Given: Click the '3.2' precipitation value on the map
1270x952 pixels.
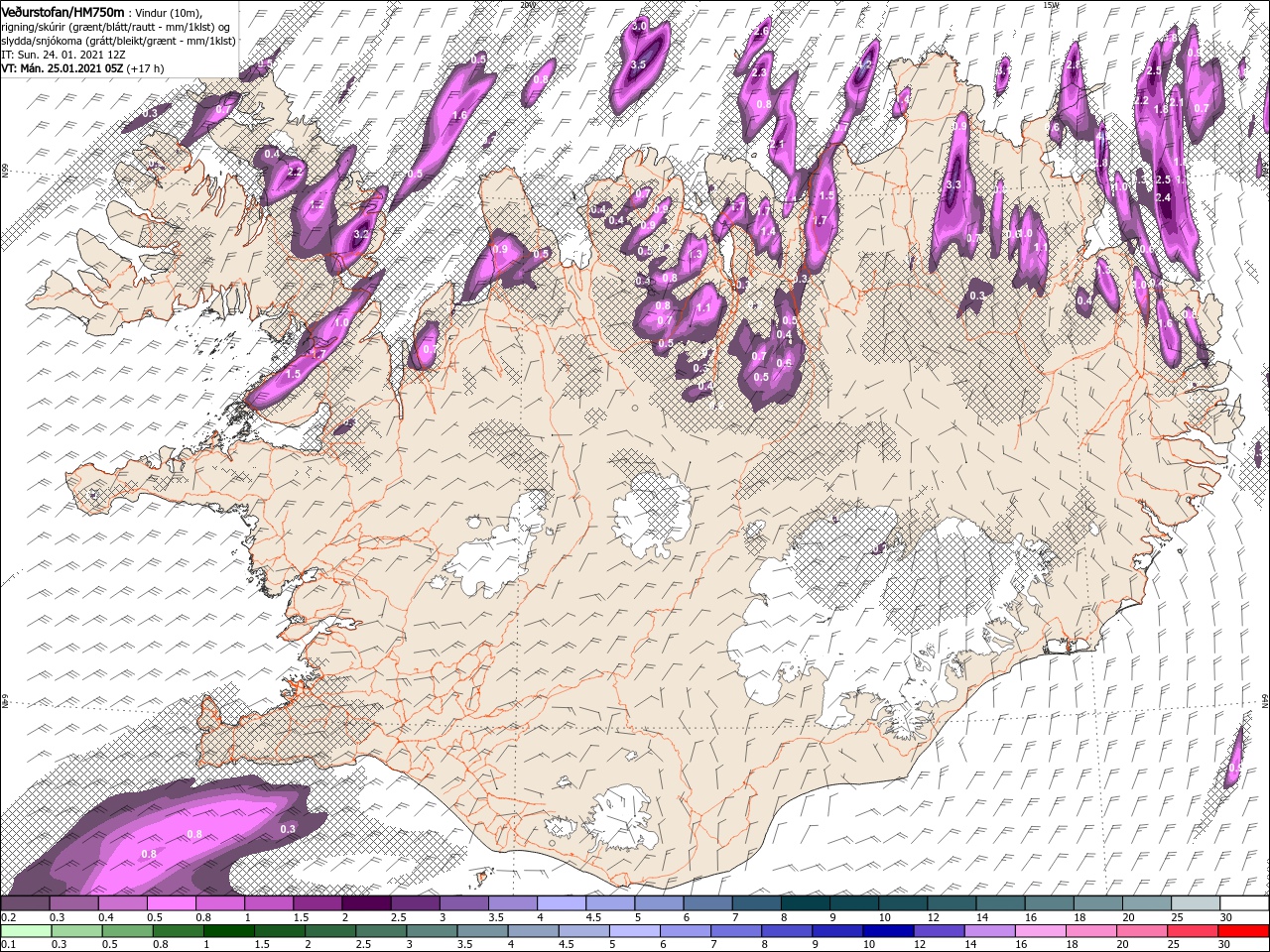Looking at the screenshot, I should pyautogui.click(x=362, y=235).
